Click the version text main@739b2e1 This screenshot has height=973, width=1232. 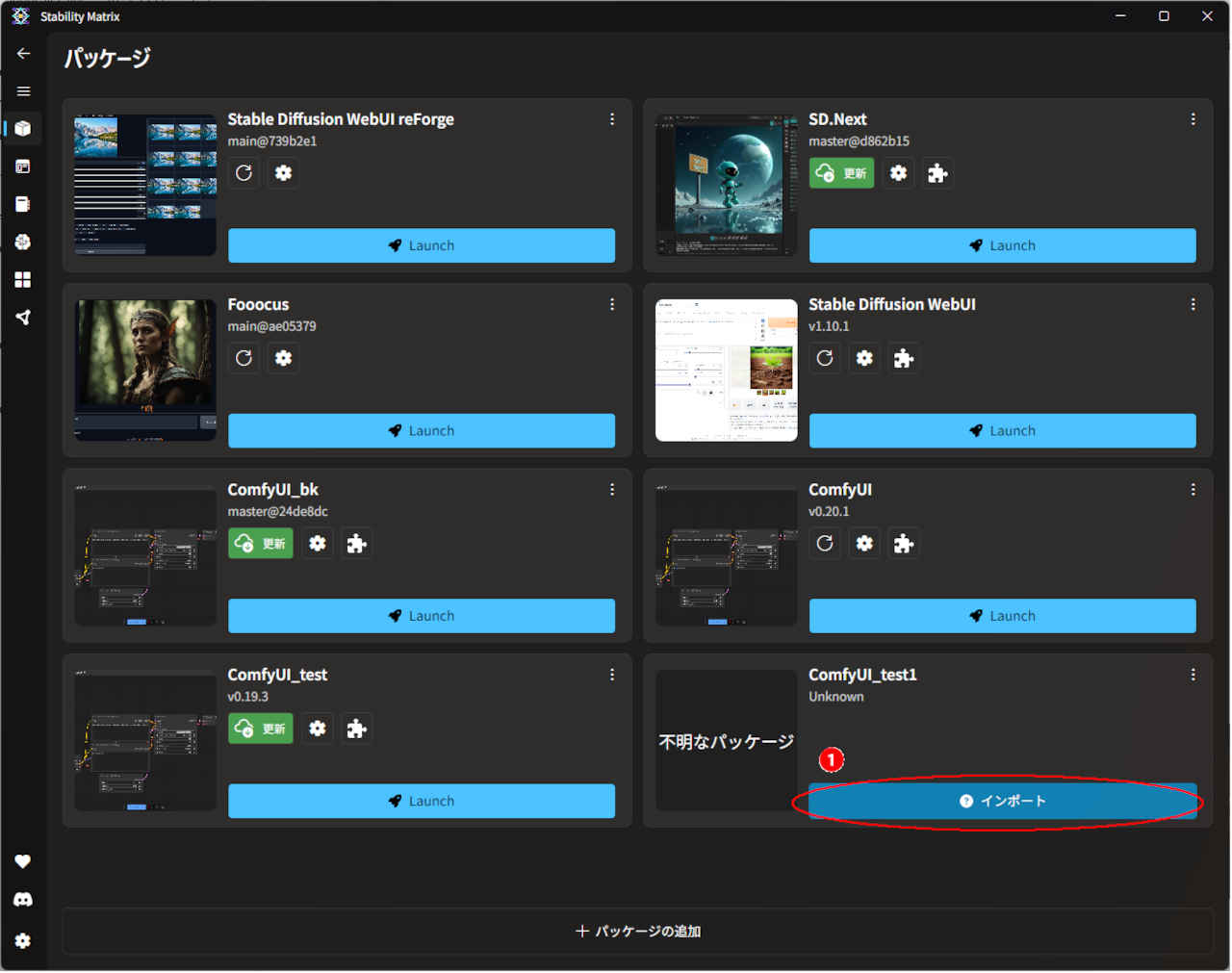click(272, 141)
